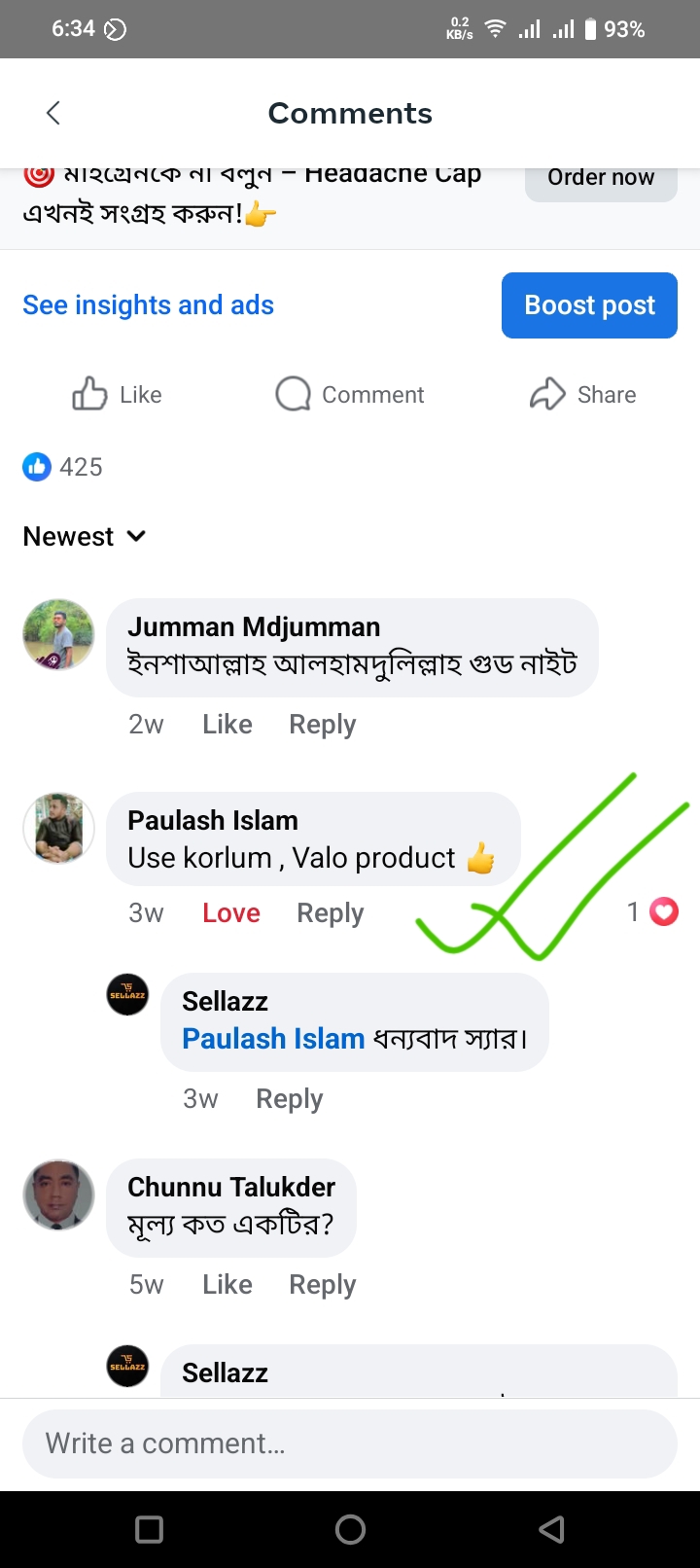Screen dimensions: 700x1568
Task: Open the blue thumbs-up reactions count icon
Action: [x=36, y=467]
